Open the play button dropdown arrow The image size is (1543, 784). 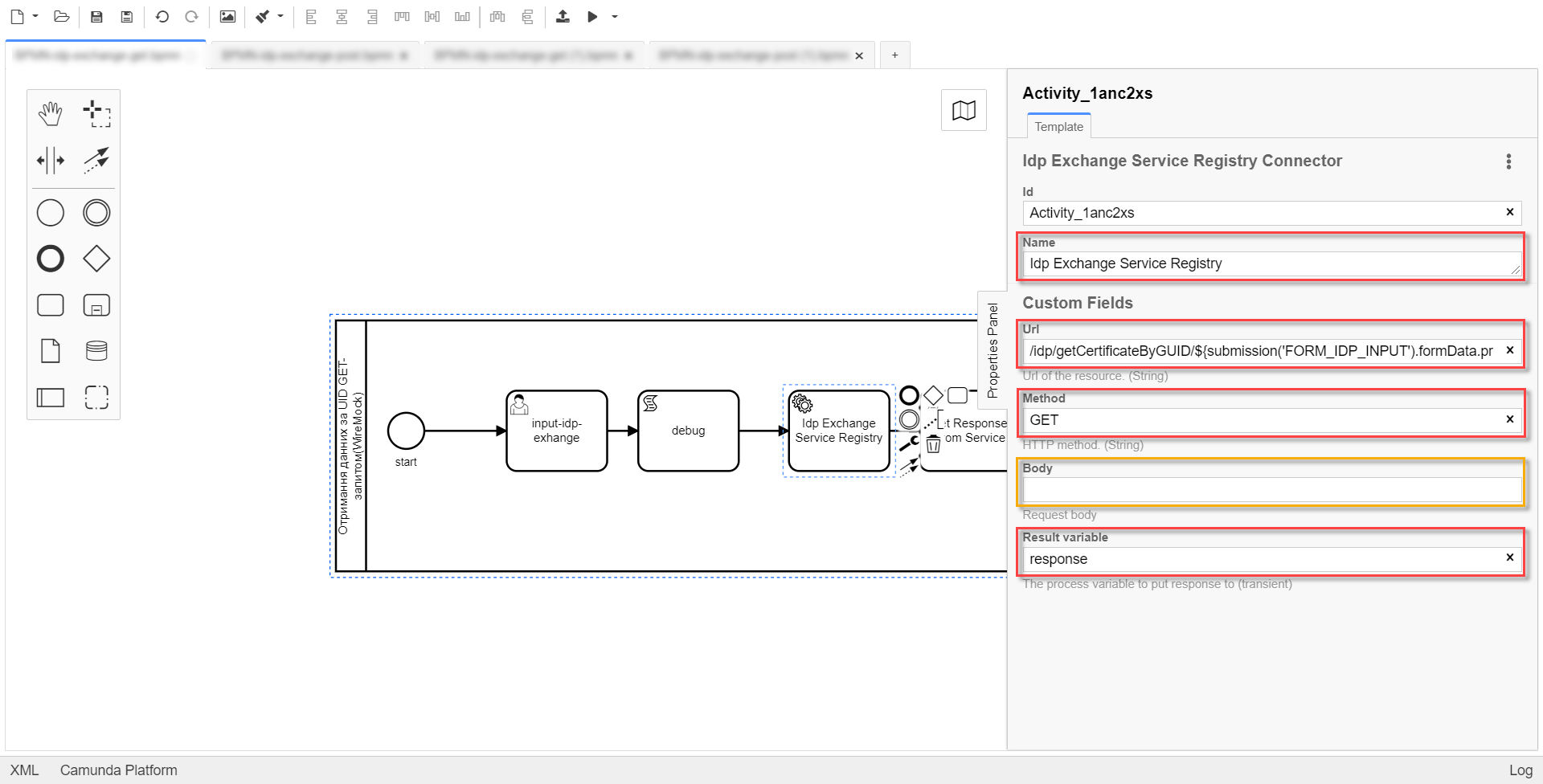tap(615, 16)
